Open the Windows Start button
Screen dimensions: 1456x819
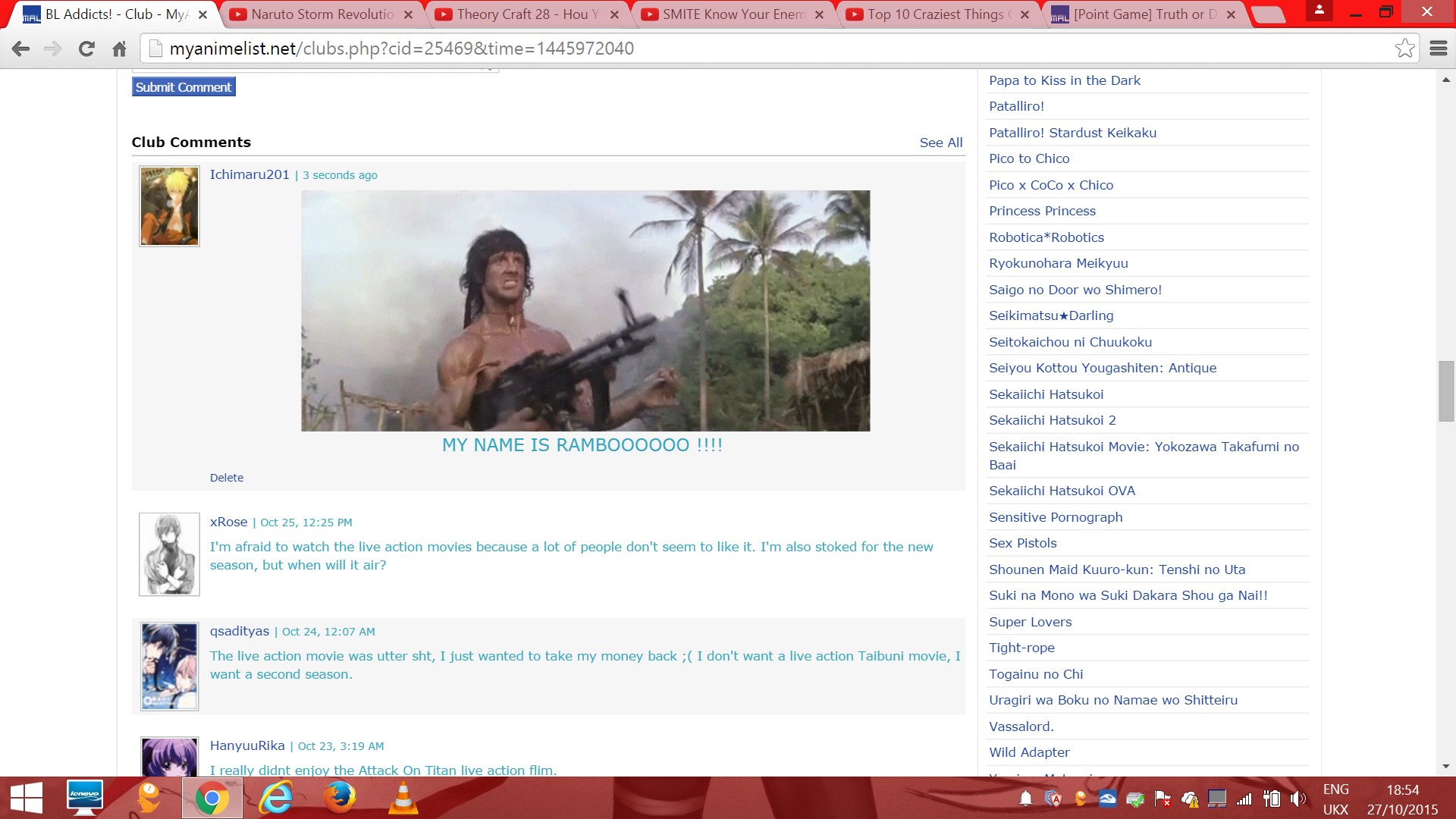27,798
